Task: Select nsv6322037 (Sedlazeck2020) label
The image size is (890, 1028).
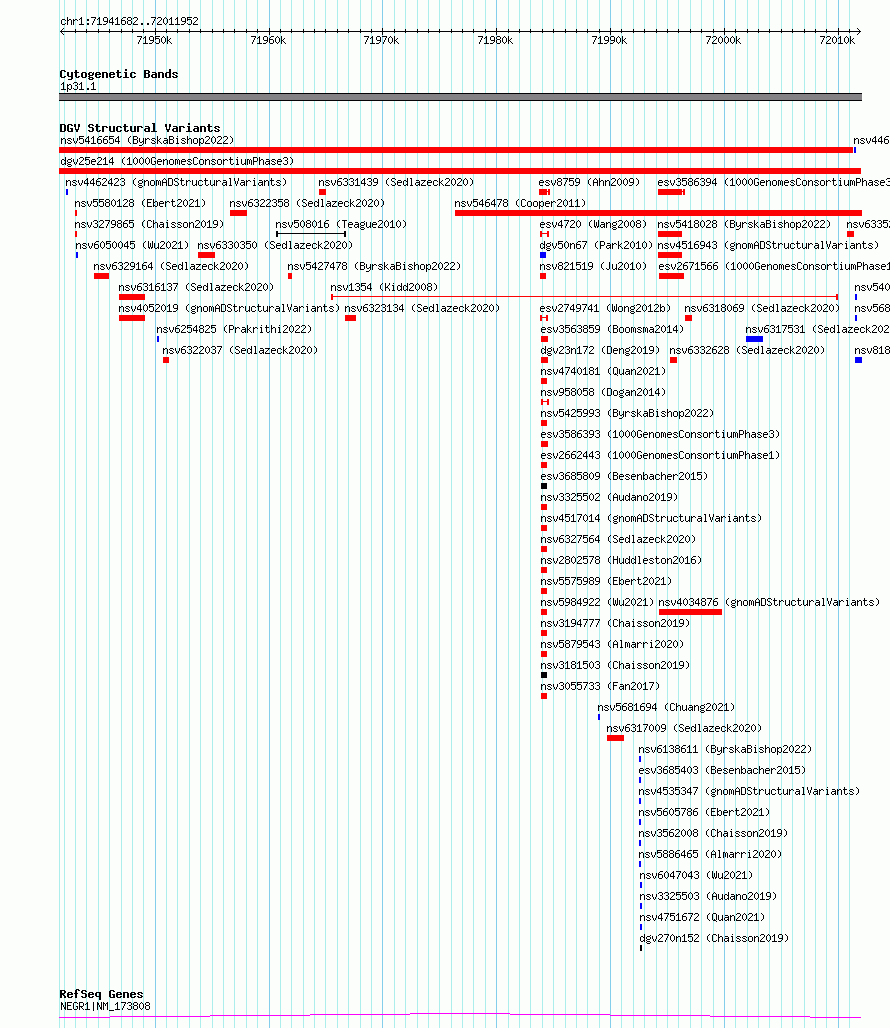Action: pyautogui.click(x=240, y=350)
